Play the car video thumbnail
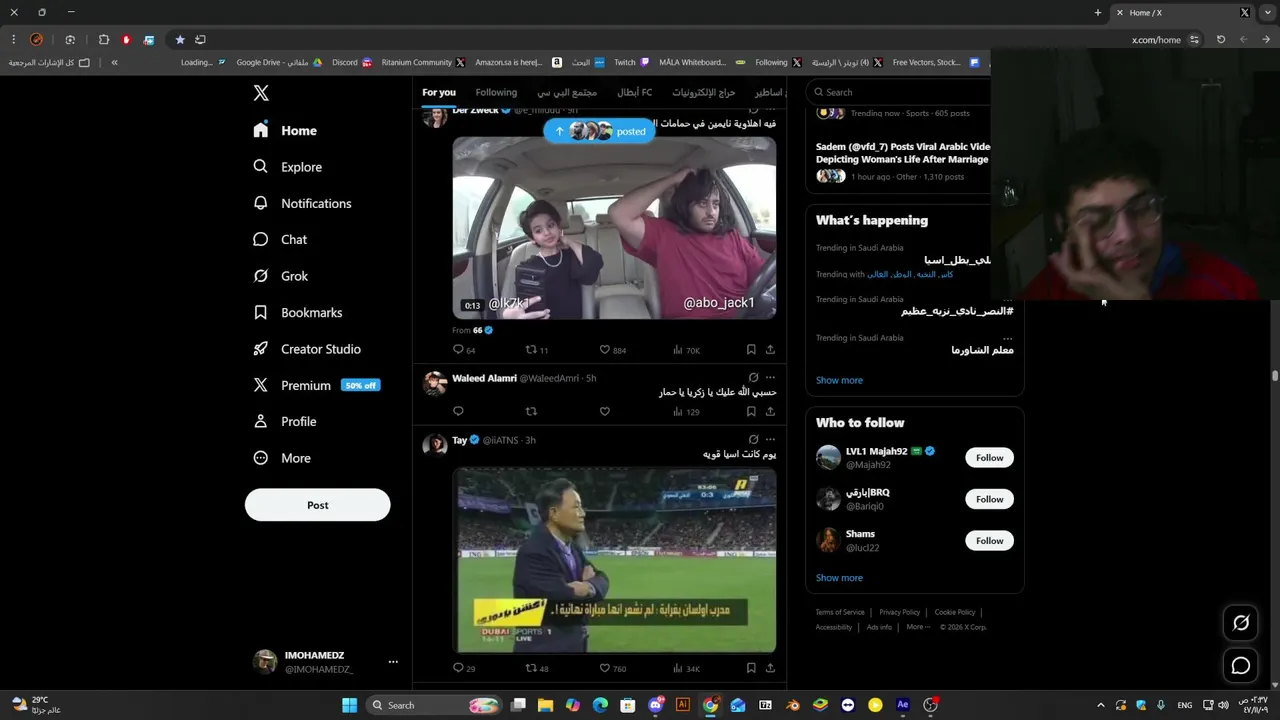The width and height of the screenshot is (1280, 720). coord(614,228)
